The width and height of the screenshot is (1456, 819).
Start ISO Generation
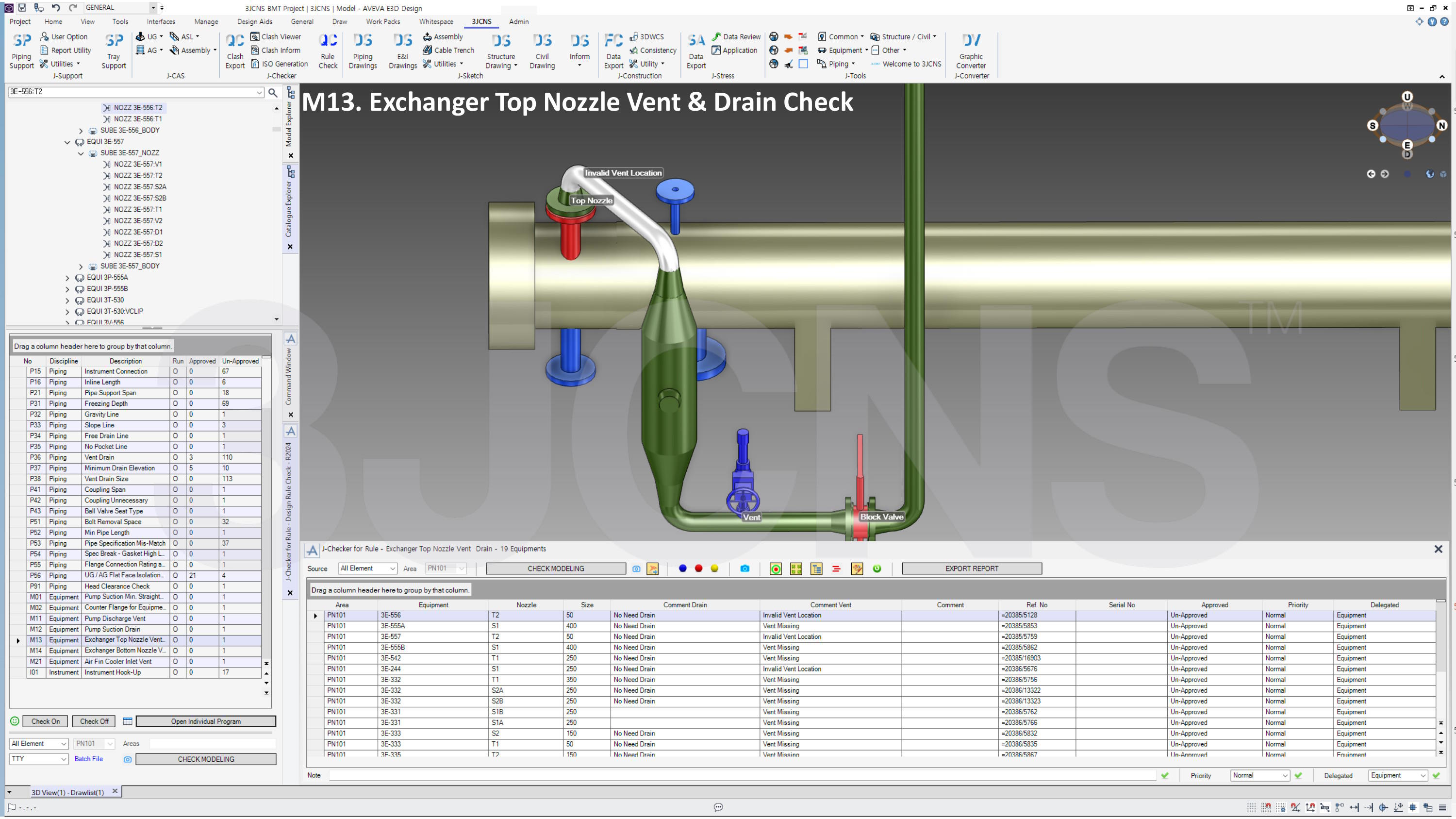click(x=279, y=64)
